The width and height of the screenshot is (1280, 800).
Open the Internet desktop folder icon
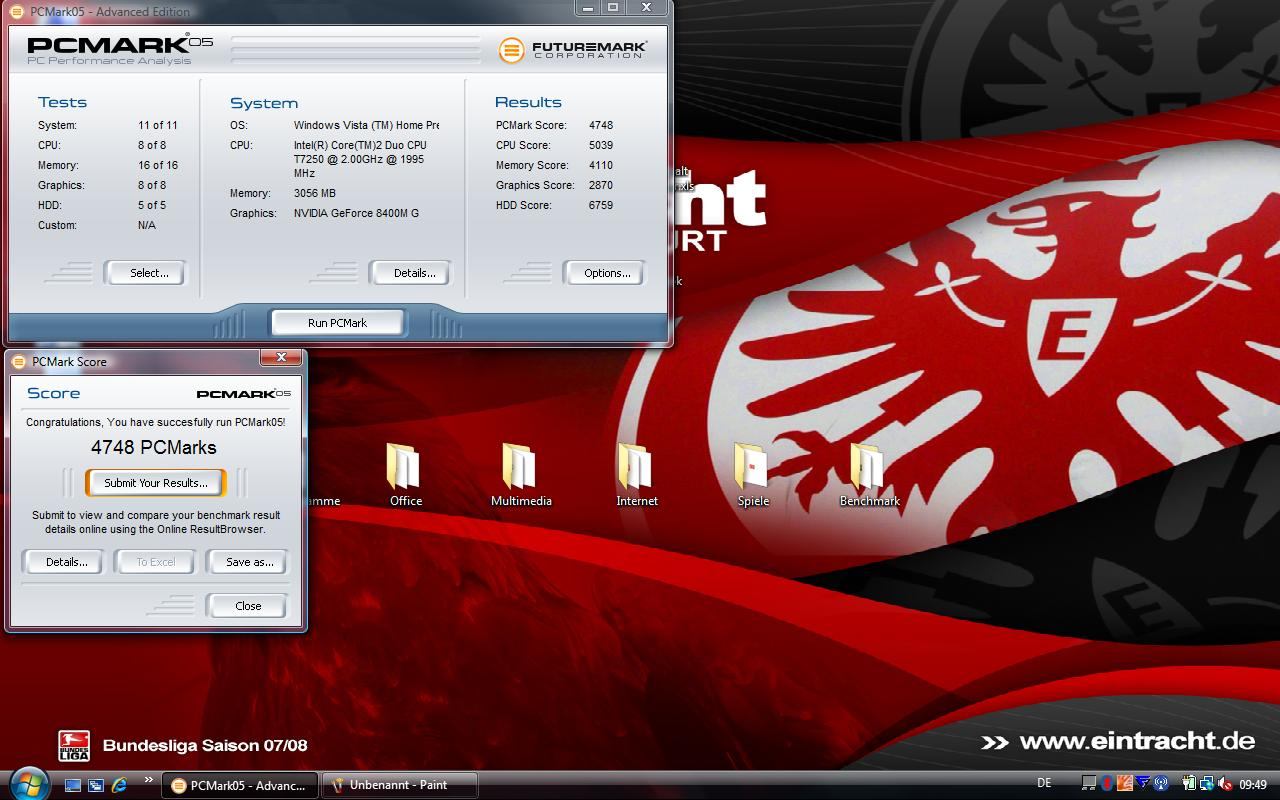pyautogui.click(x=637, y=474)
